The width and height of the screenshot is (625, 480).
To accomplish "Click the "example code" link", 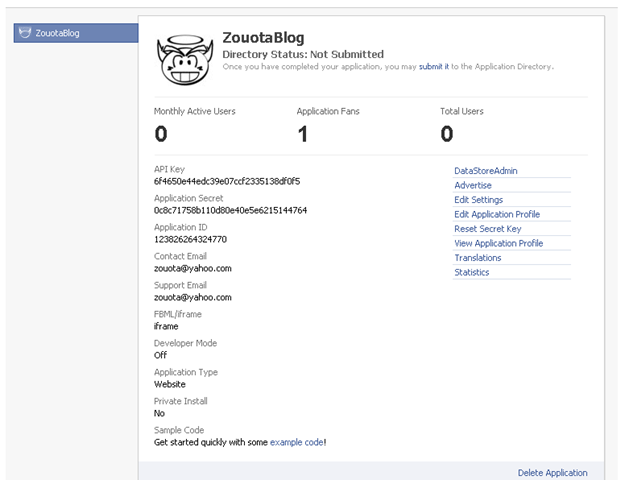I will (297, 443).
